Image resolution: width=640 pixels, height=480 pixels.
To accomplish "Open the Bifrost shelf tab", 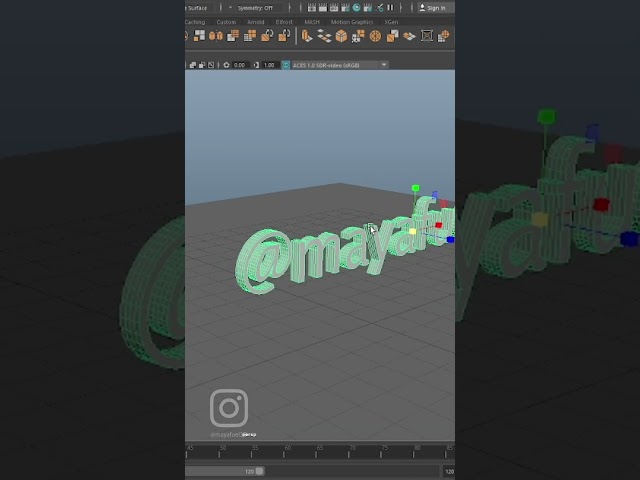I will pyautogui.click(x=284, y=22).
